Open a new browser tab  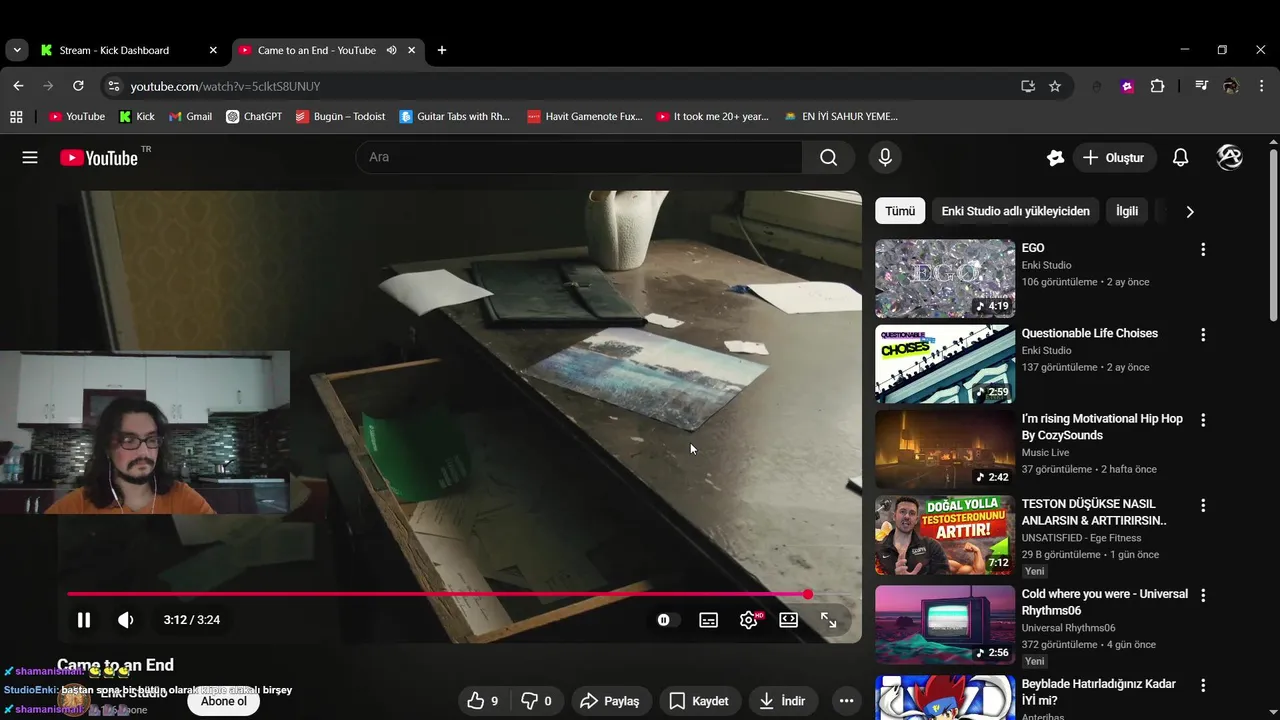point(442,50)
